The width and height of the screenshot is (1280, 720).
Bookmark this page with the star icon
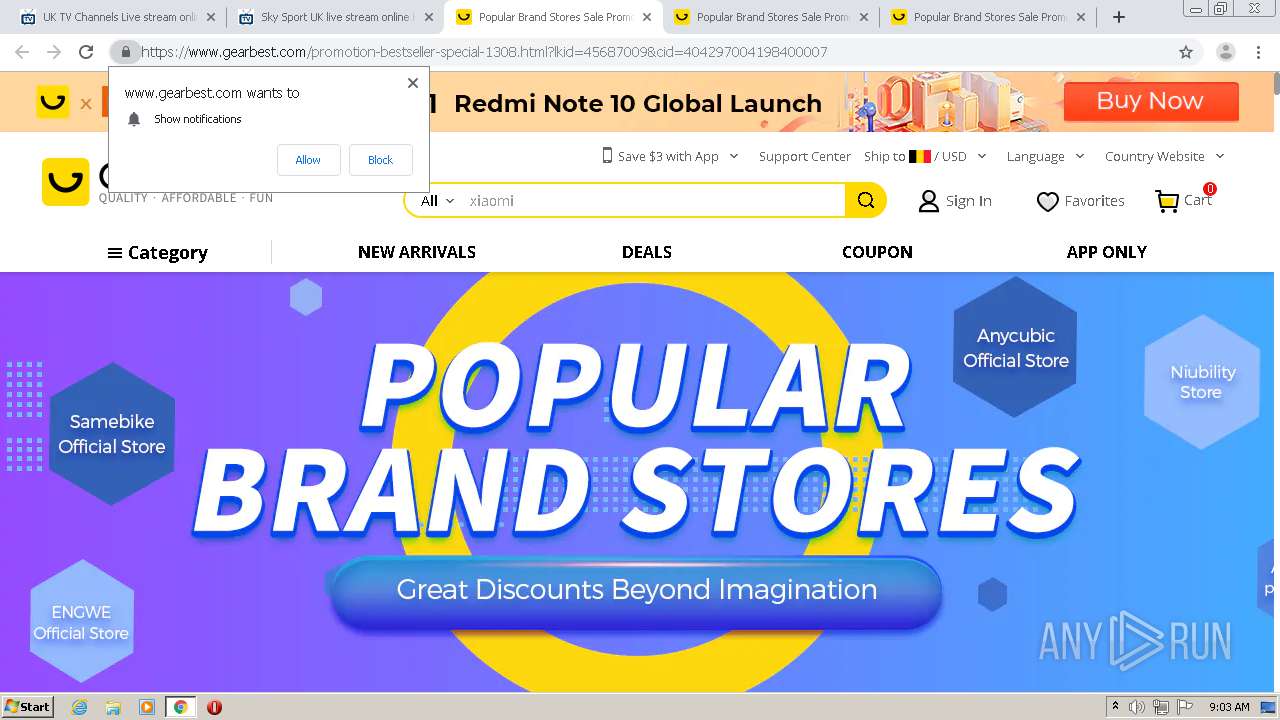pos(1186,52)
